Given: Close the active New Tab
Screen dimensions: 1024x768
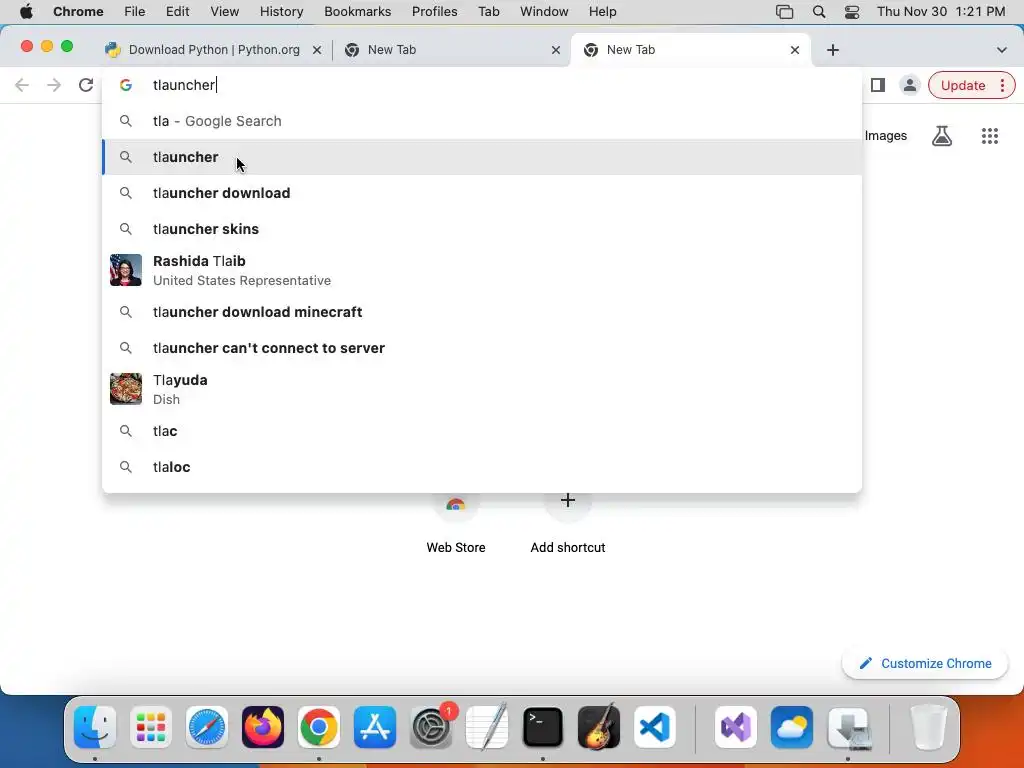Looking at the screenshot, I should 795,50.
